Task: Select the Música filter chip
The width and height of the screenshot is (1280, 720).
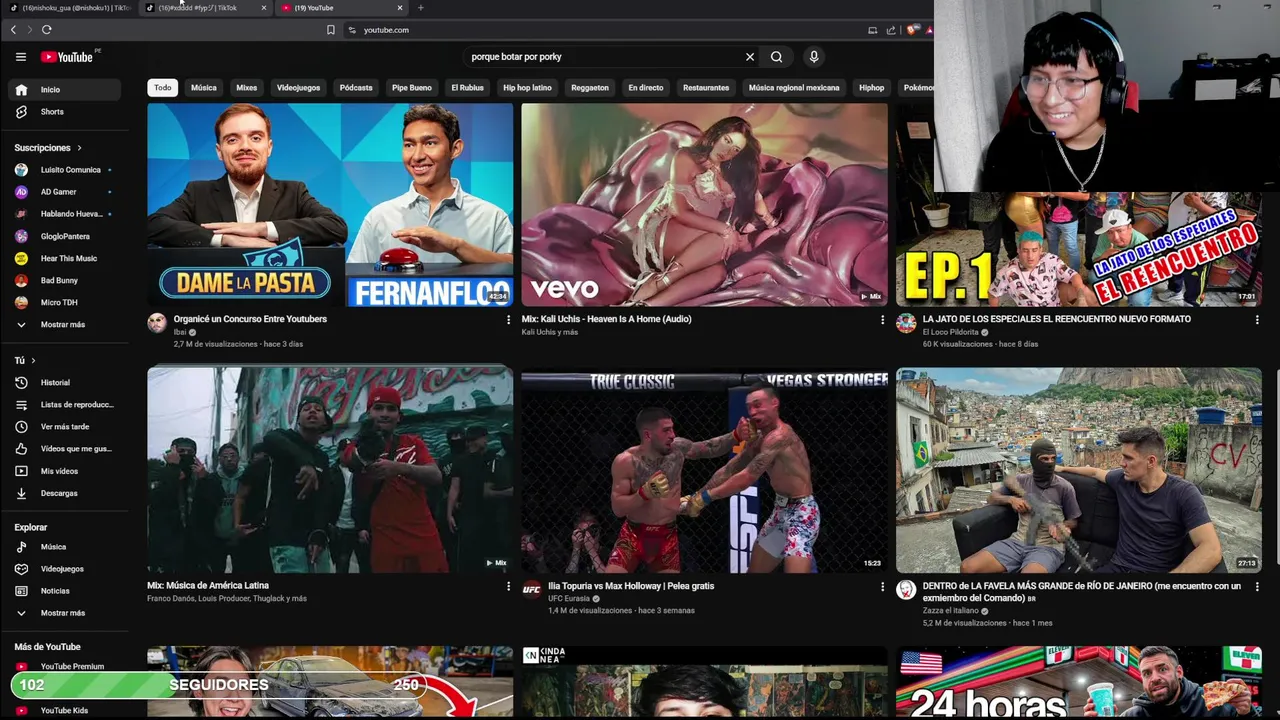Action: tap(203, 88)
